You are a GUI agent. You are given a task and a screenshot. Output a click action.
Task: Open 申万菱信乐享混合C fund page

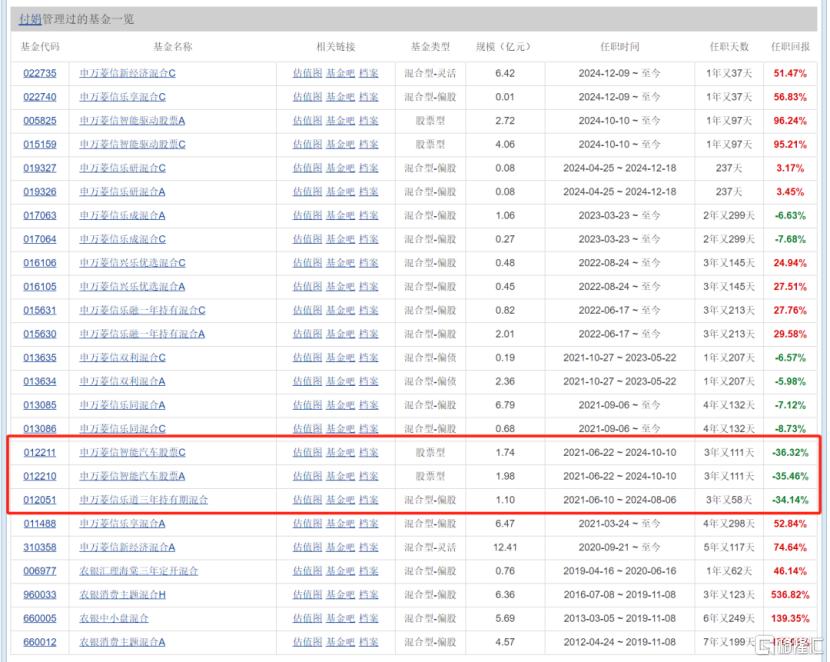point(122,97)
